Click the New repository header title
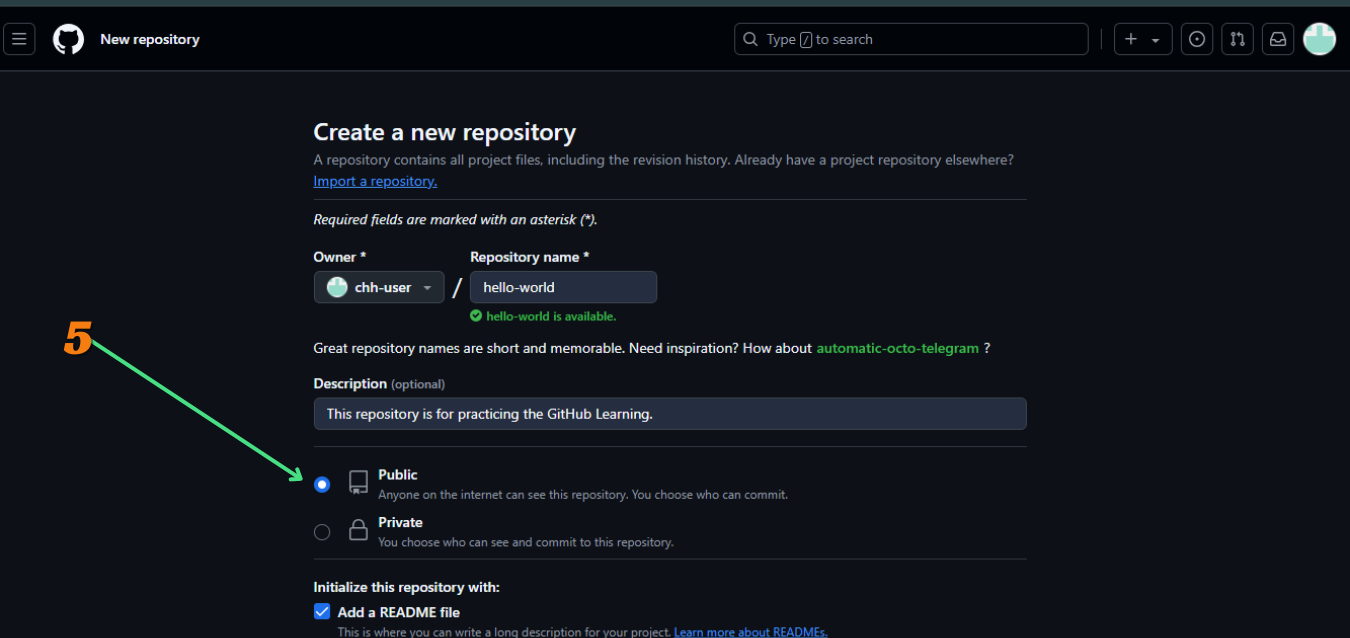Image resolution: width=1350 pixels, height=638 pixels. click(150, 39)
